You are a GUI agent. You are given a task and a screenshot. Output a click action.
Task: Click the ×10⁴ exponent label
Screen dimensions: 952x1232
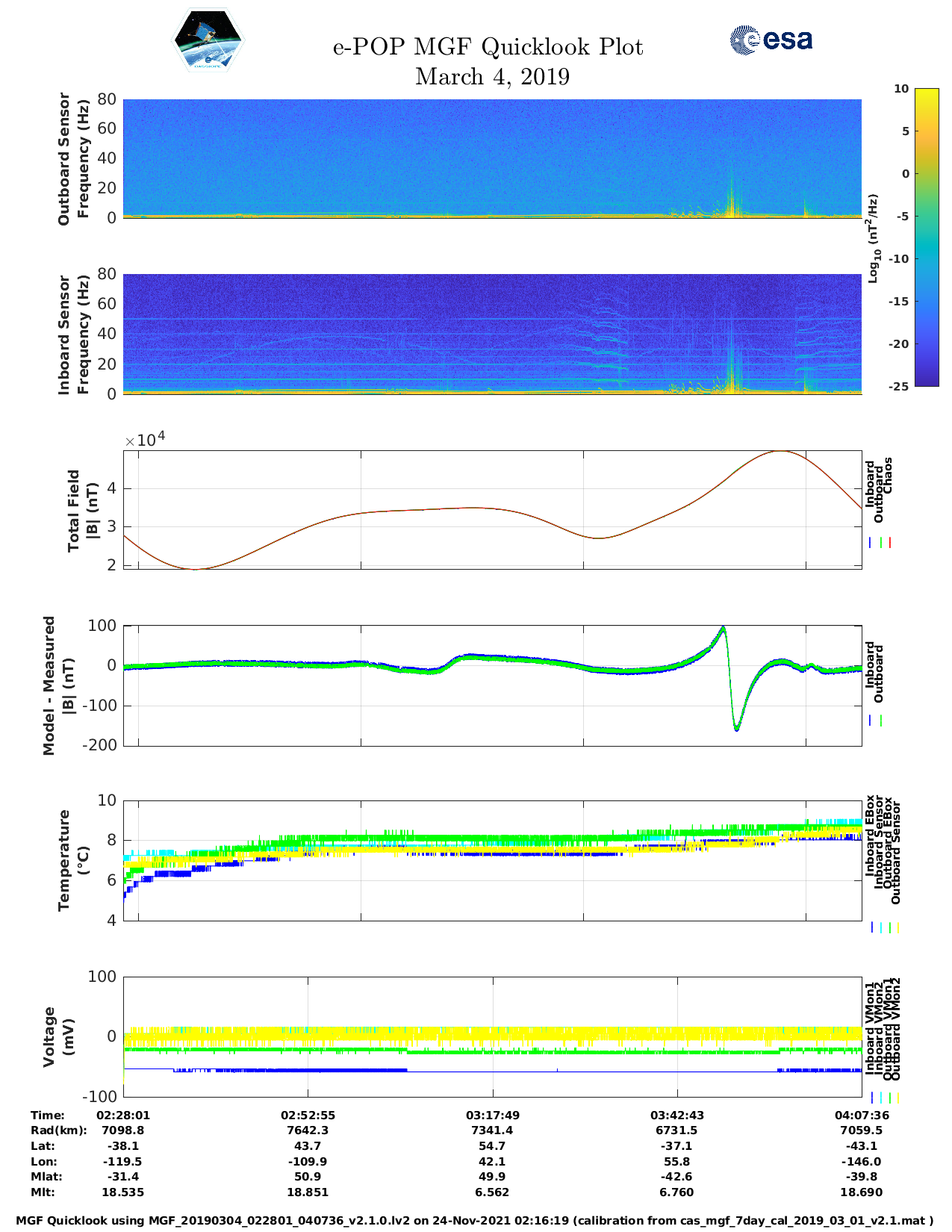coord(145,440)
